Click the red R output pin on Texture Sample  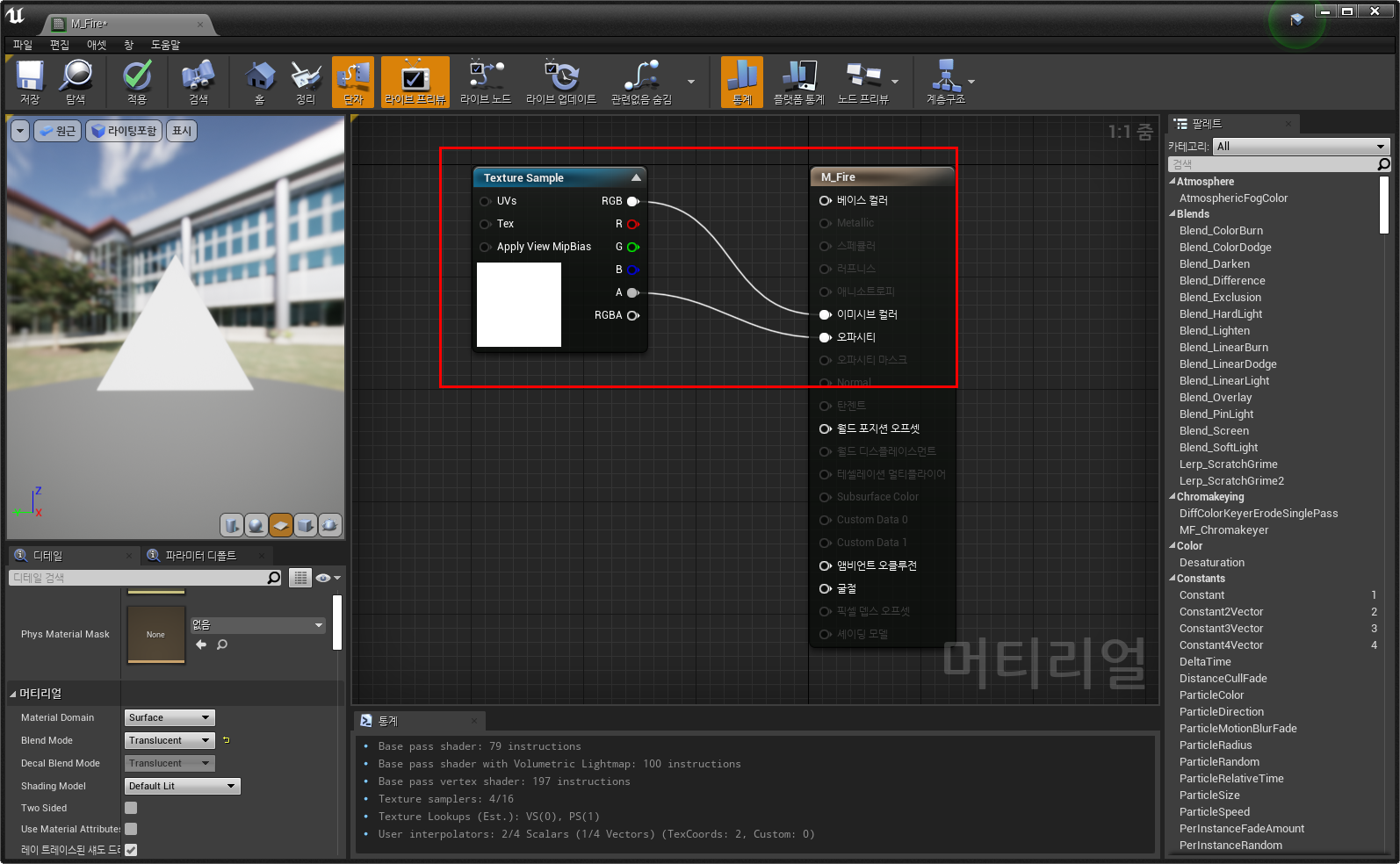pos(632,224)
